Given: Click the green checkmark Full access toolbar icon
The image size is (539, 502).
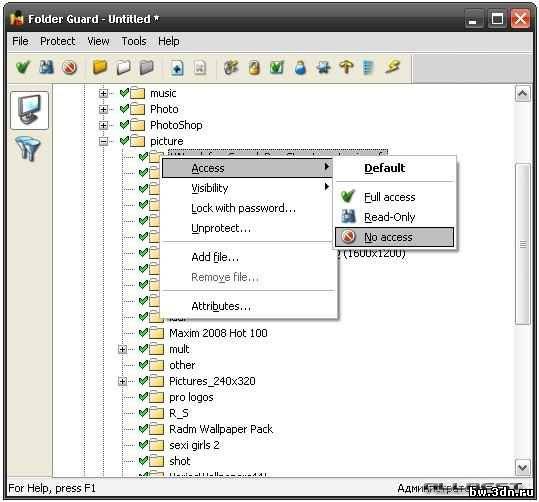Looking at the screenshot, I should pyautogui.click(x=23, y=67).
